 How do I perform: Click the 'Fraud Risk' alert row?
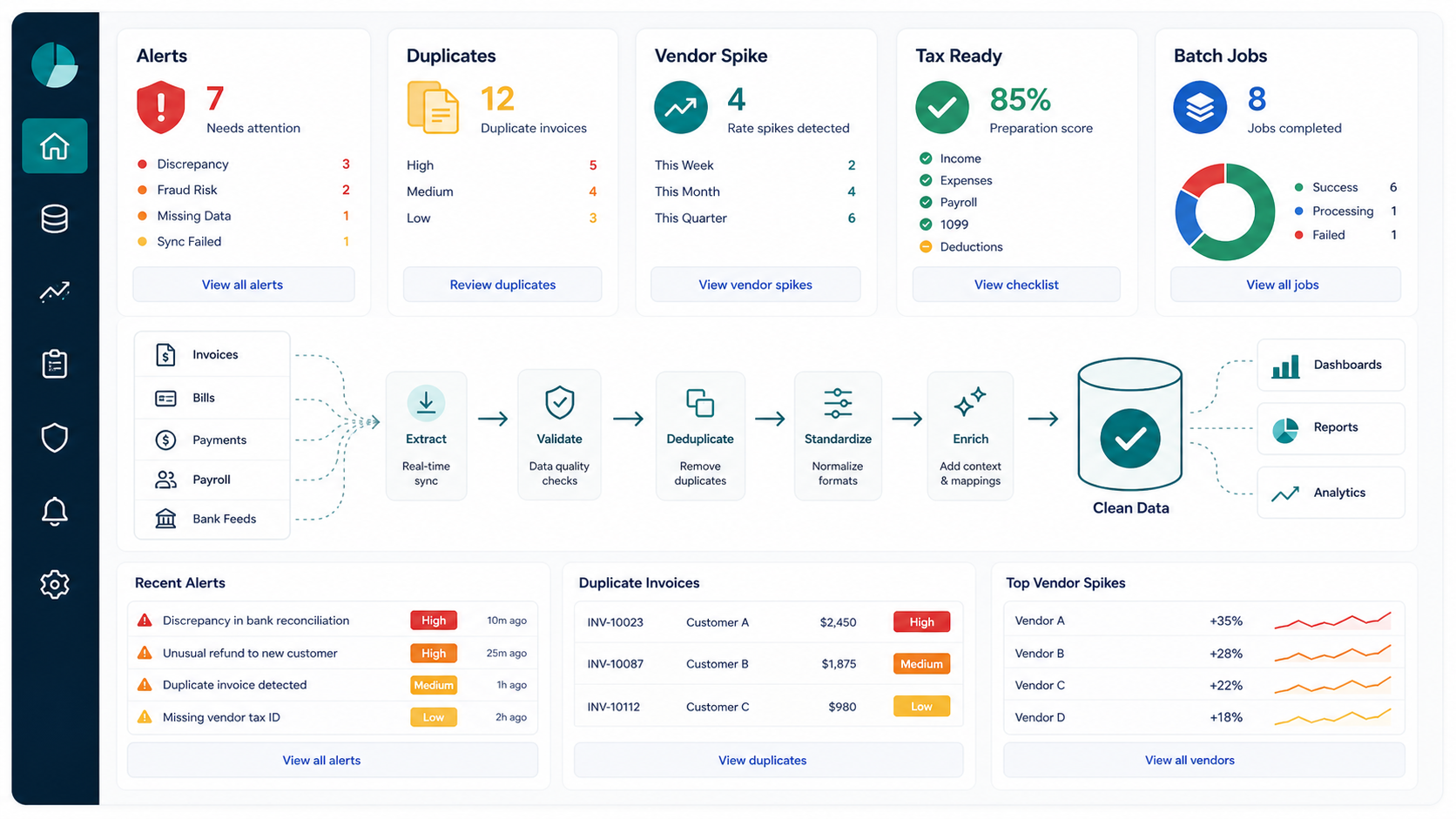[243, 190]
